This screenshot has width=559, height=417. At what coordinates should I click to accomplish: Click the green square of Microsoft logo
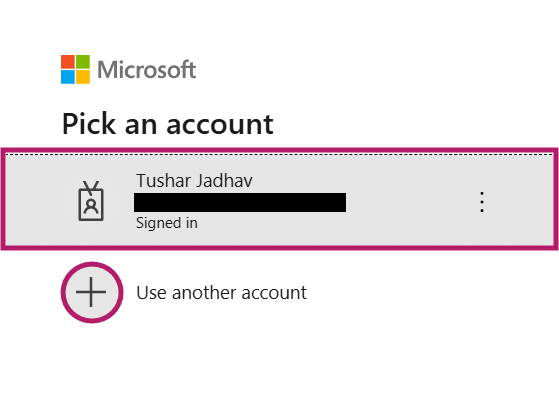[x=83, y=62]
